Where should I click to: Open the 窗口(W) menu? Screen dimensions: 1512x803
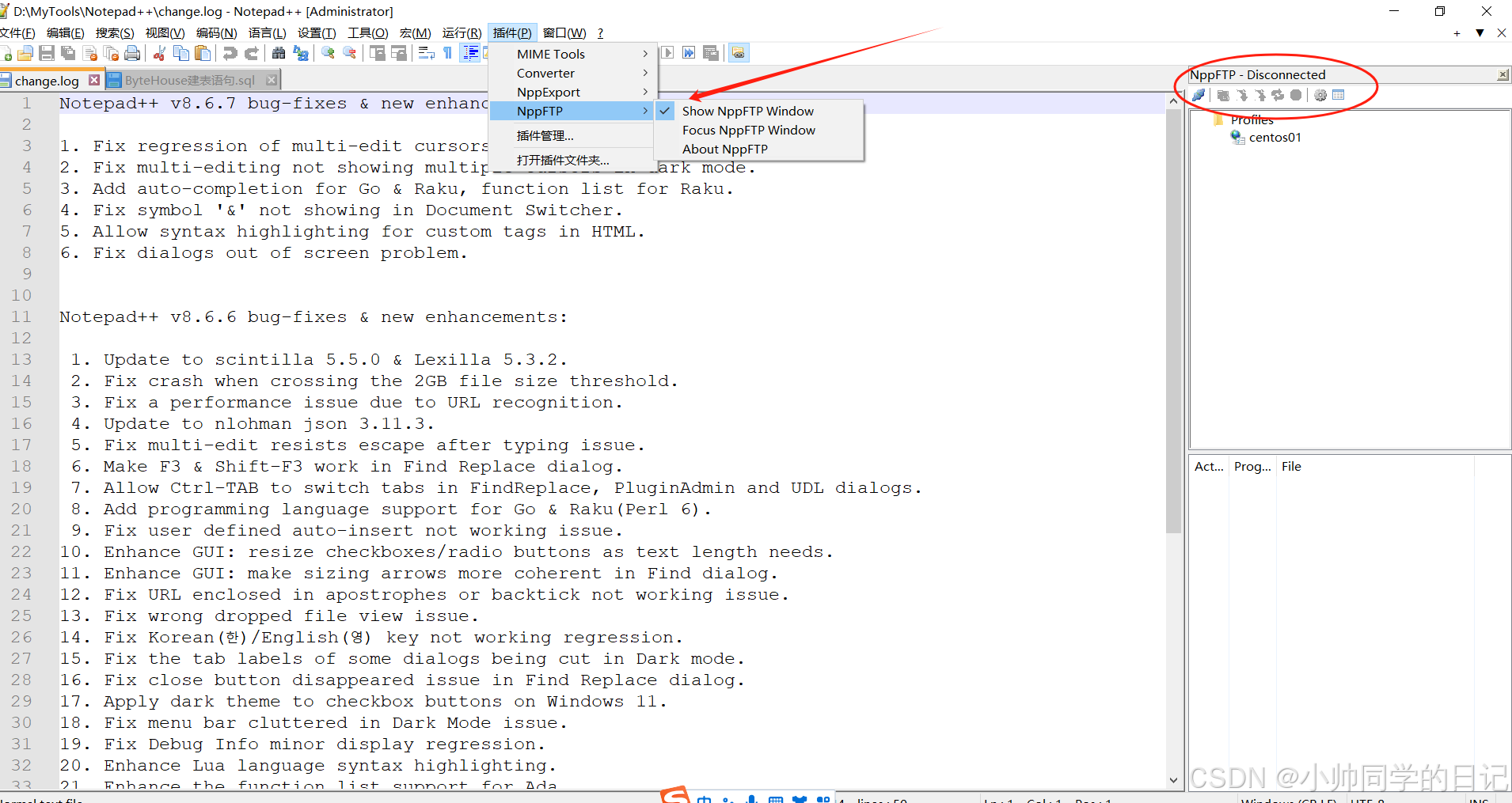[564, 32]
